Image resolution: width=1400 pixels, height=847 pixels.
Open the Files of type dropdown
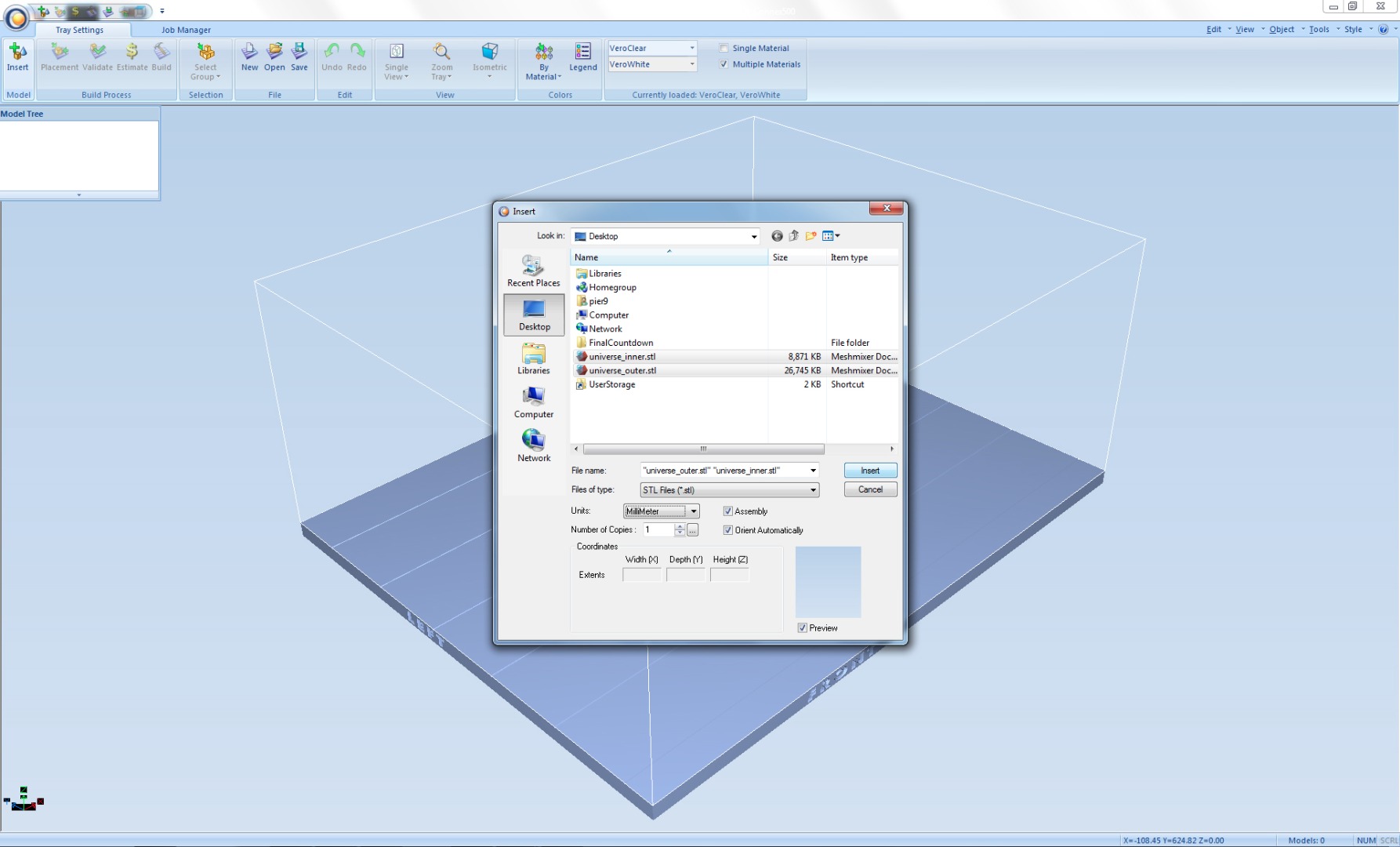(813, 490)
